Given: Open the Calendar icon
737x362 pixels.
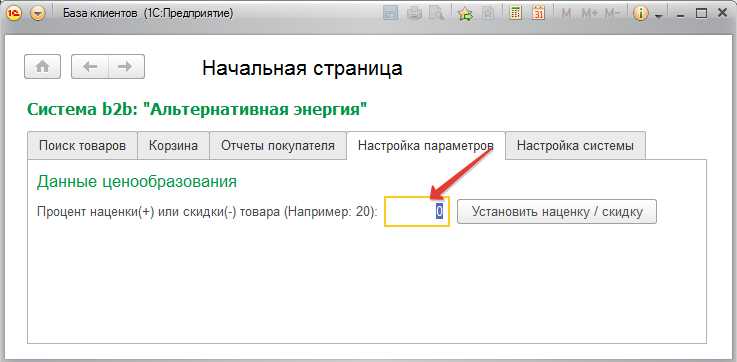Looking at the screenshot, I should (539, 14).
